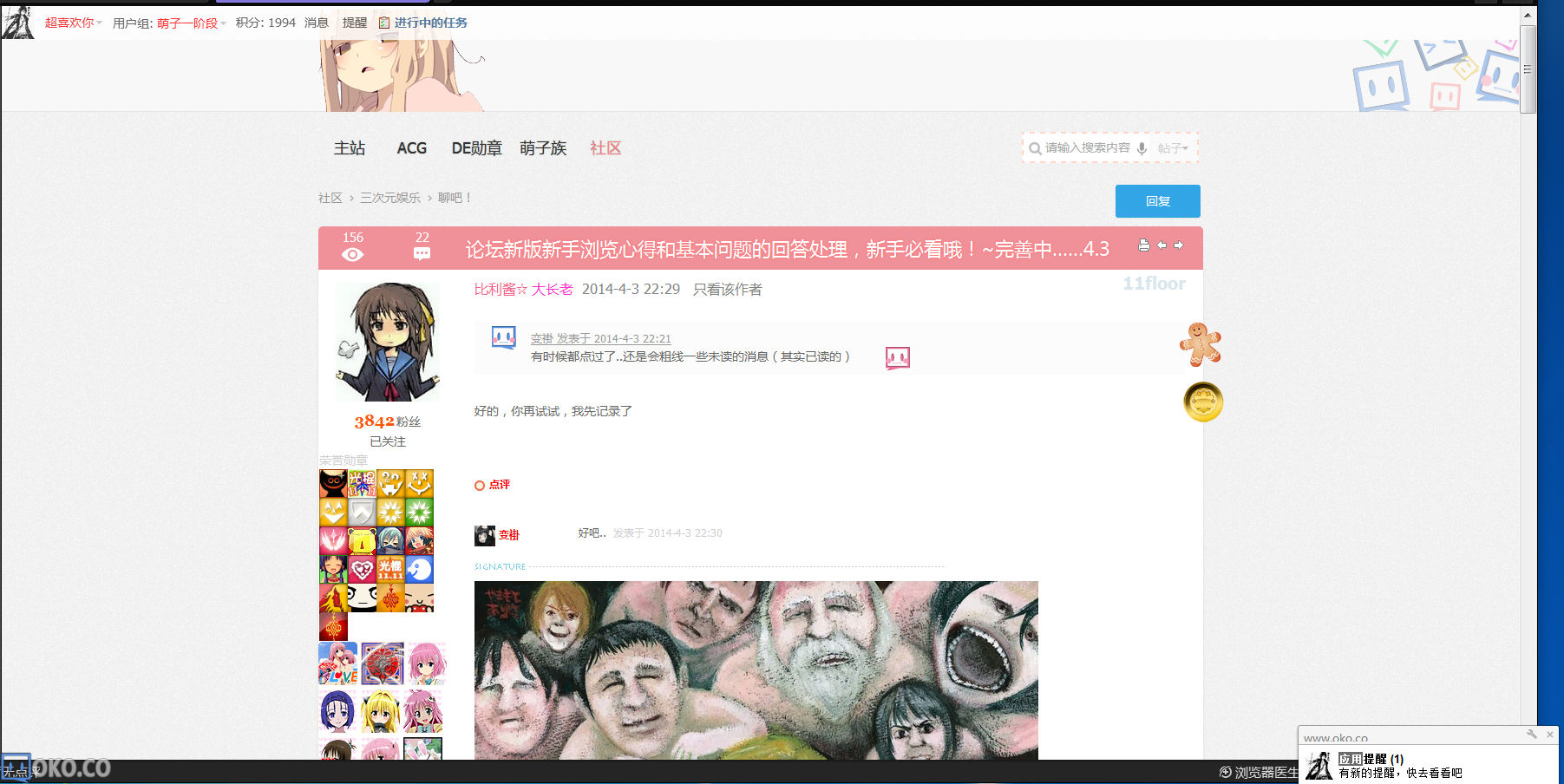Click the wrench icon in notification popup
This screenshot has height=784, width=1564.
[x=1532, y=735]
